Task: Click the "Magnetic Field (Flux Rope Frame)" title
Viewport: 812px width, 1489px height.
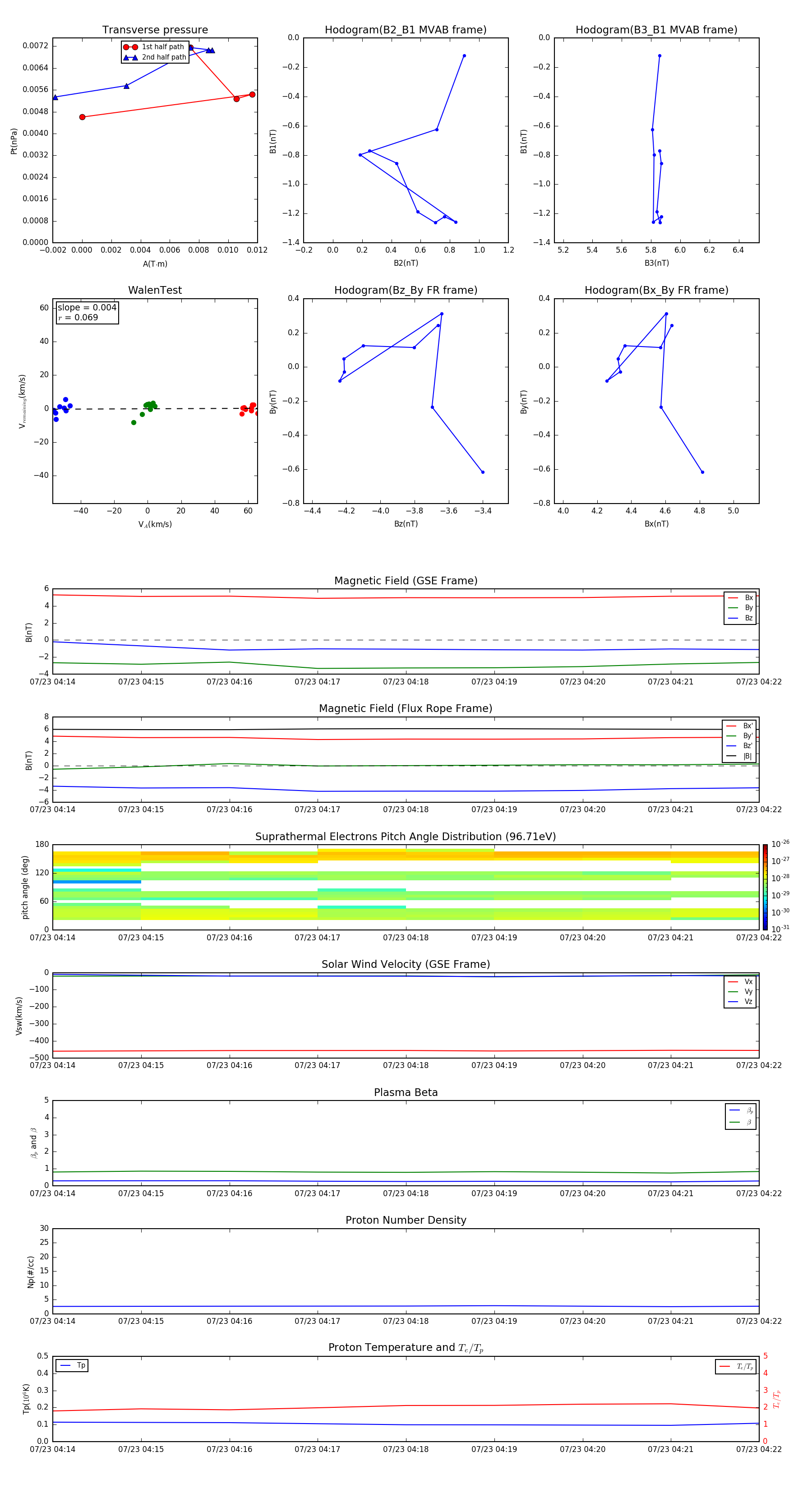Action: tap(406, 709)
